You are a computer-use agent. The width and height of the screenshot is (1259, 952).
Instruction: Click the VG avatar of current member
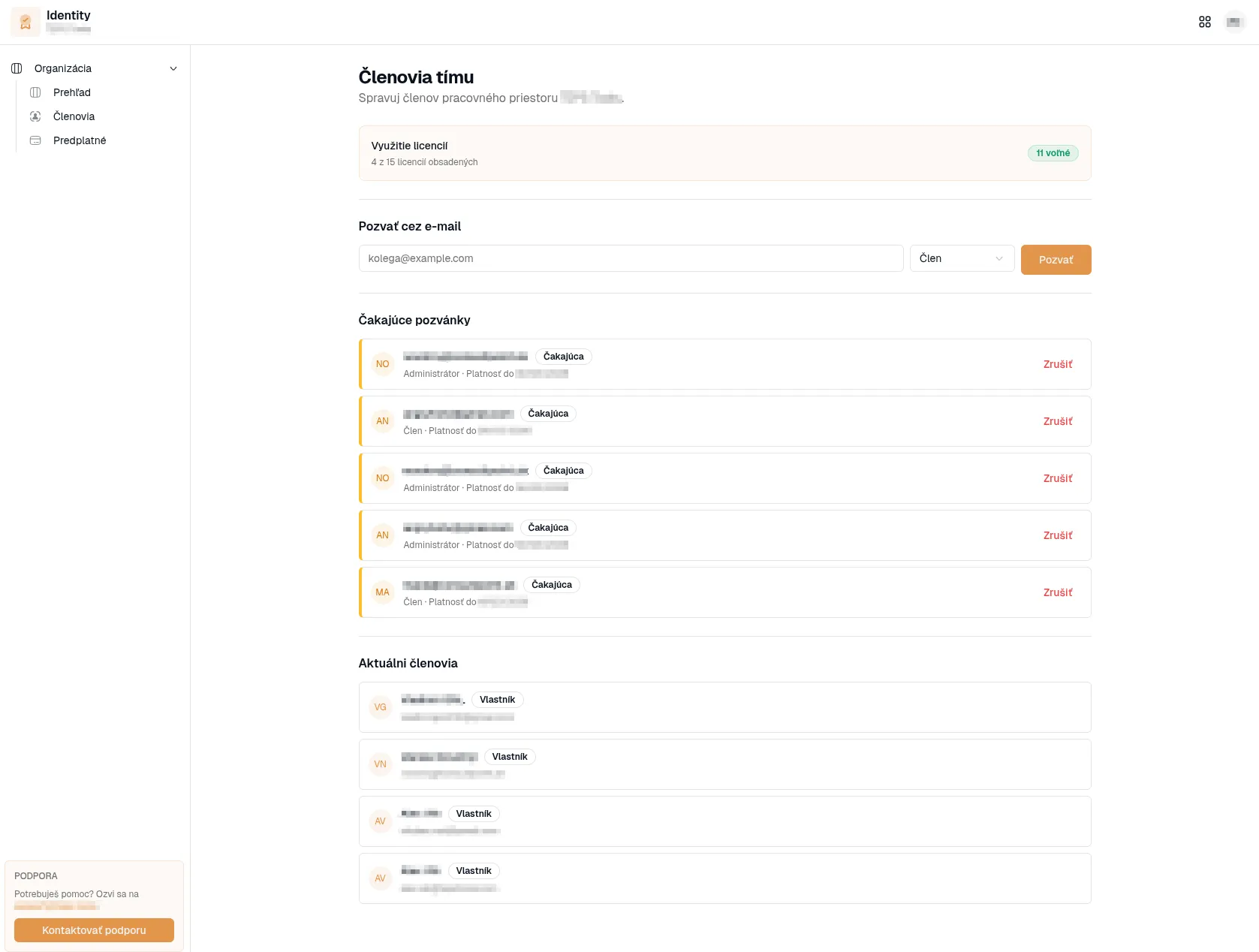381,707
